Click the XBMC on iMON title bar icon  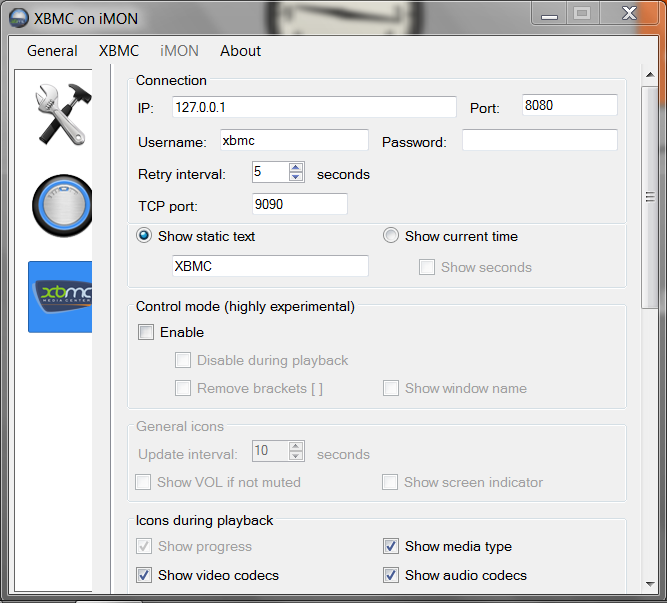coord(18,18)
